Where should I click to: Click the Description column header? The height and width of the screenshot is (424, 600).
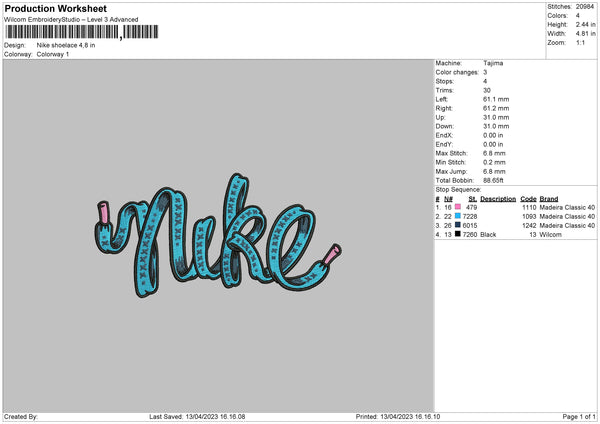click(x=498, y=199)
